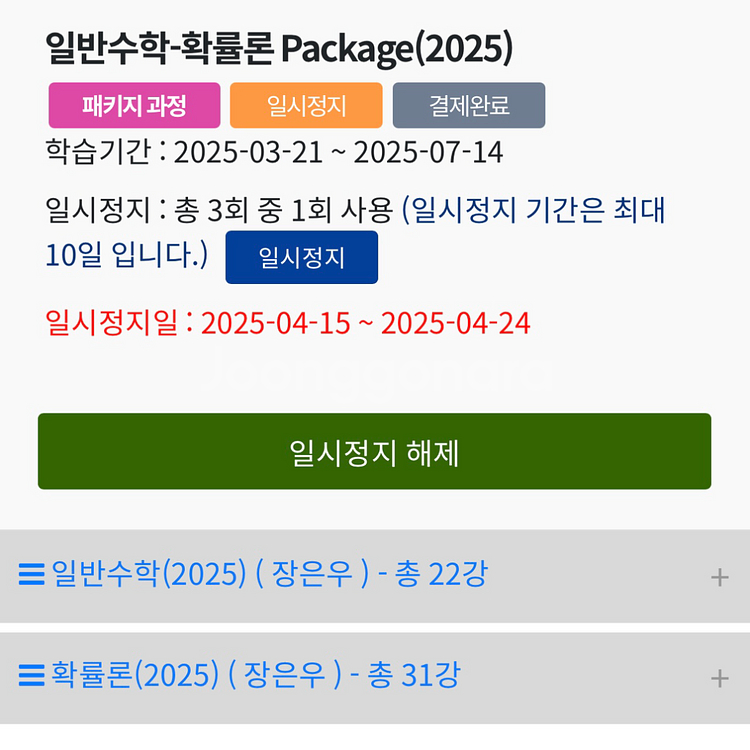Click the 총 3회 중 1회 사용 text
This screenshot has width=750, height=750.
pyautogui.click(x=284, y=211)
